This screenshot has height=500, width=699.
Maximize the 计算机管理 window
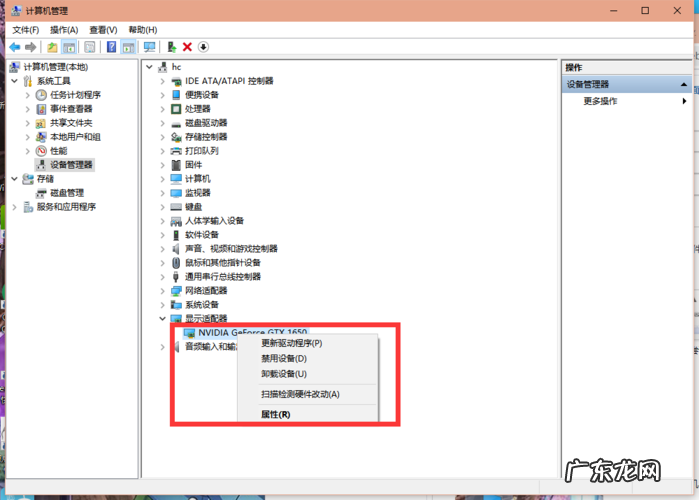[x=645, y=11]
